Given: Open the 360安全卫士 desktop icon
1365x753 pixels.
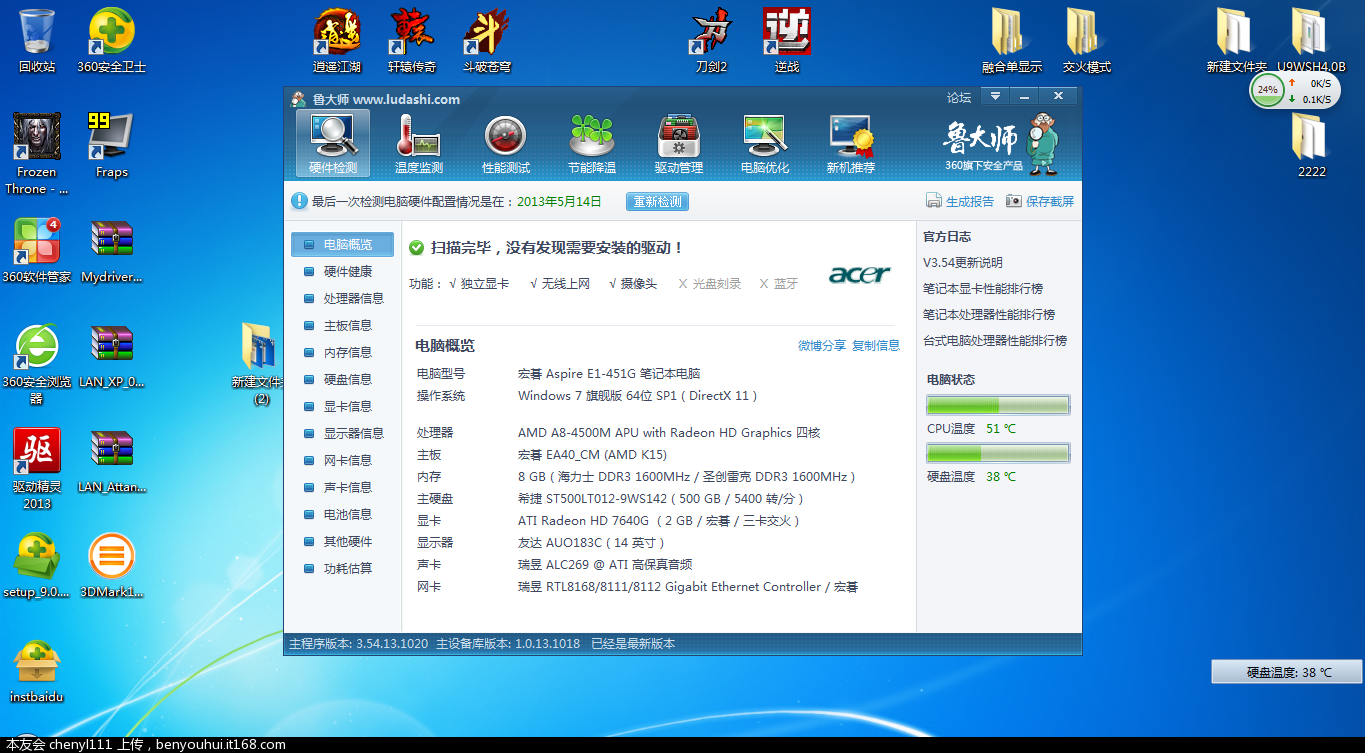Looking at the screenshot, I should point(112,40).
